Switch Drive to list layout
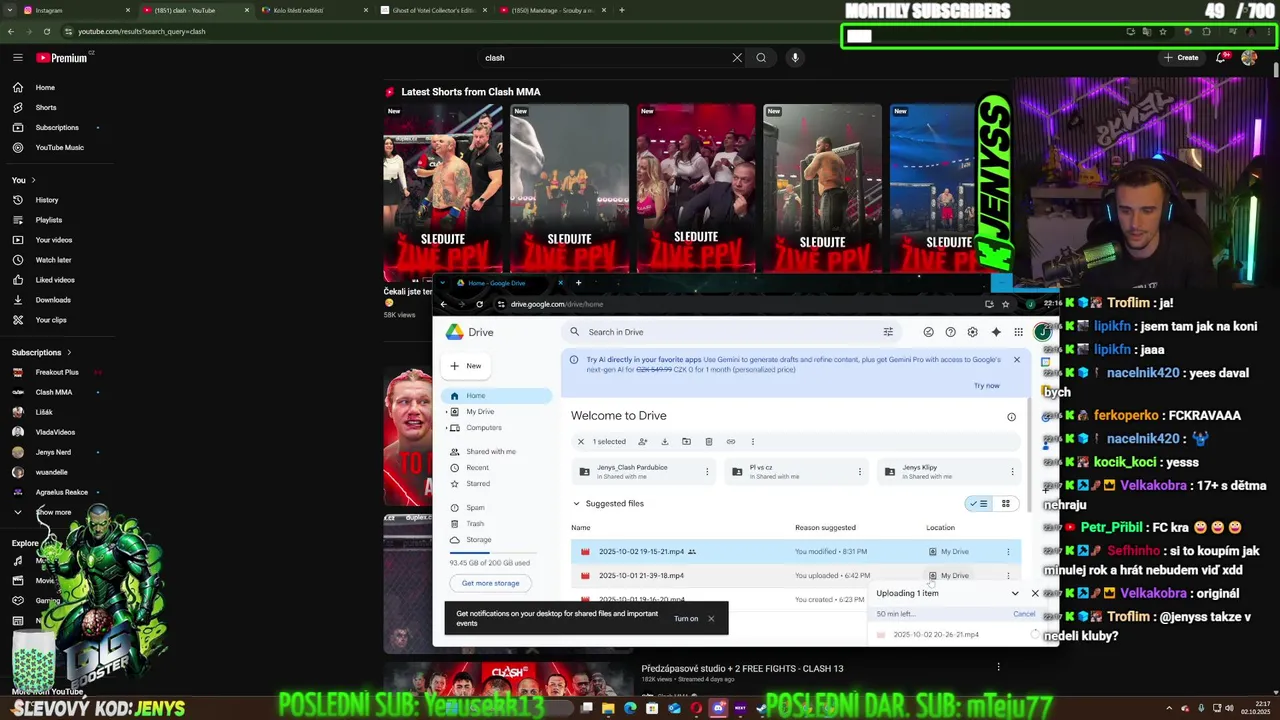Viewport: 1280px width, 720px height. [977, 504]
